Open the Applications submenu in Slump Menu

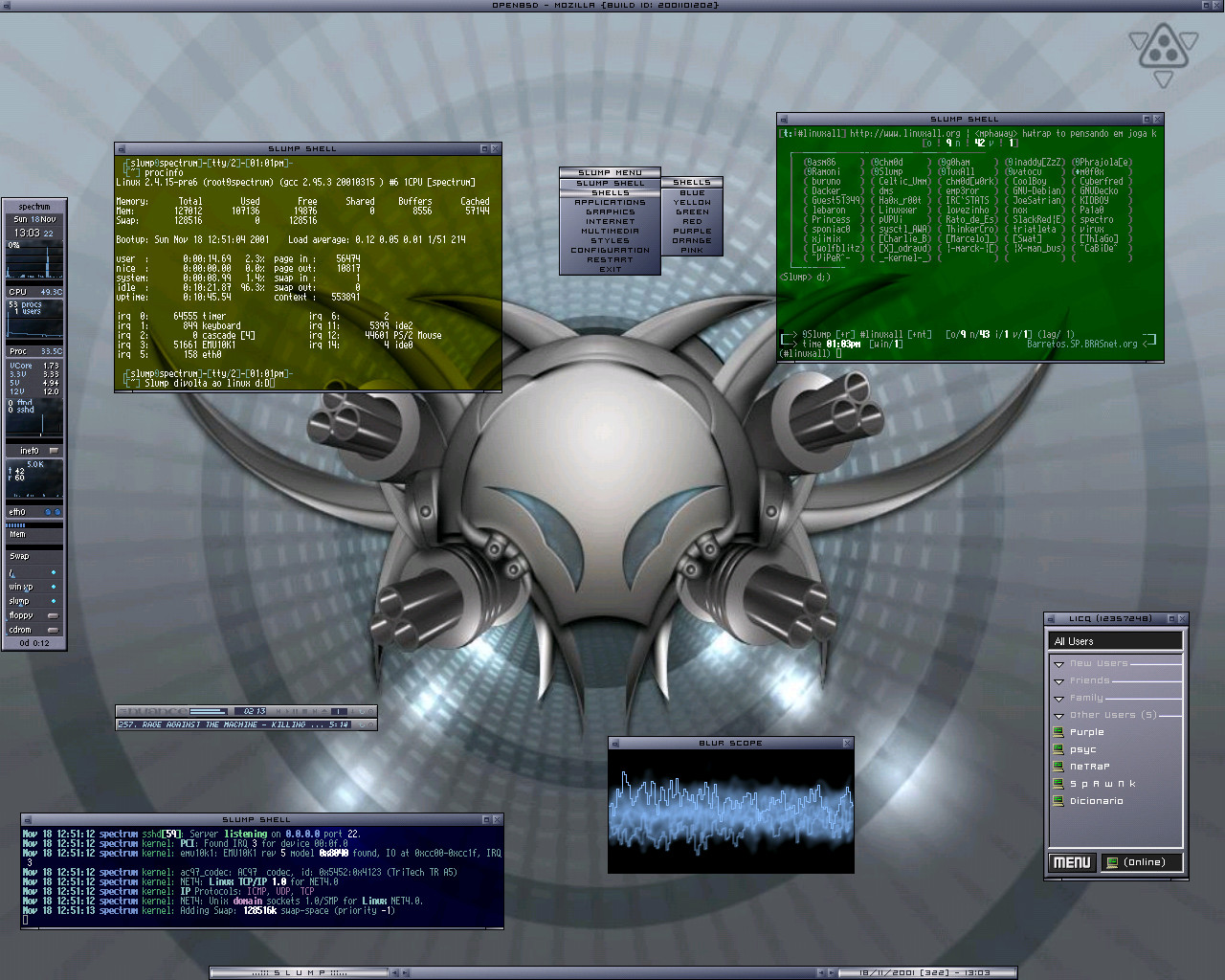pos(610,203)
